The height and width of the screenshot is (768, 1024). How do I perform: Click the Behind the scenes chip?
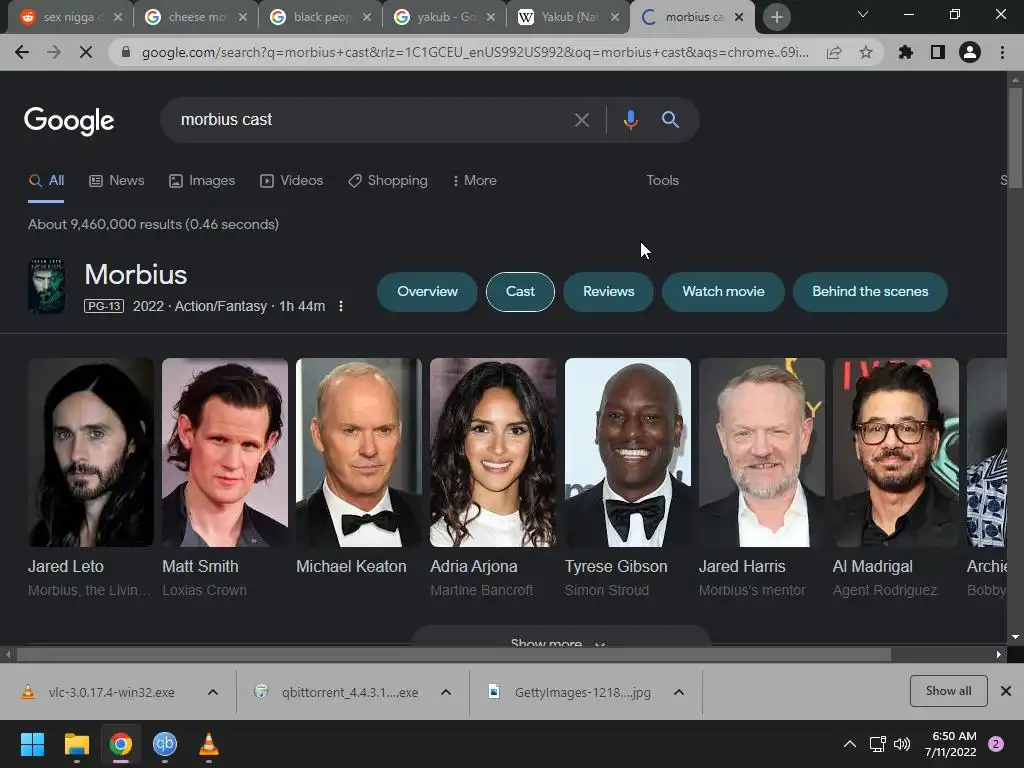[x=870, y=292]
